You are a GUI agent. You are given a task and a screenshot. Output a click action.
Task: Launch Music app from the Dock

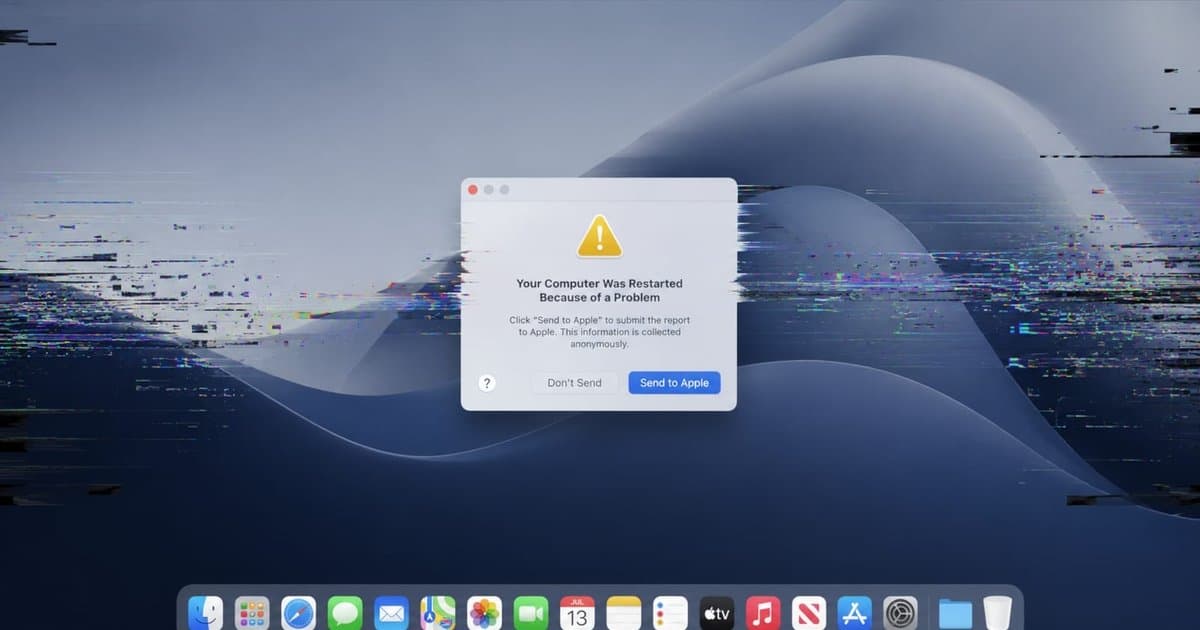tap(763, 613)
